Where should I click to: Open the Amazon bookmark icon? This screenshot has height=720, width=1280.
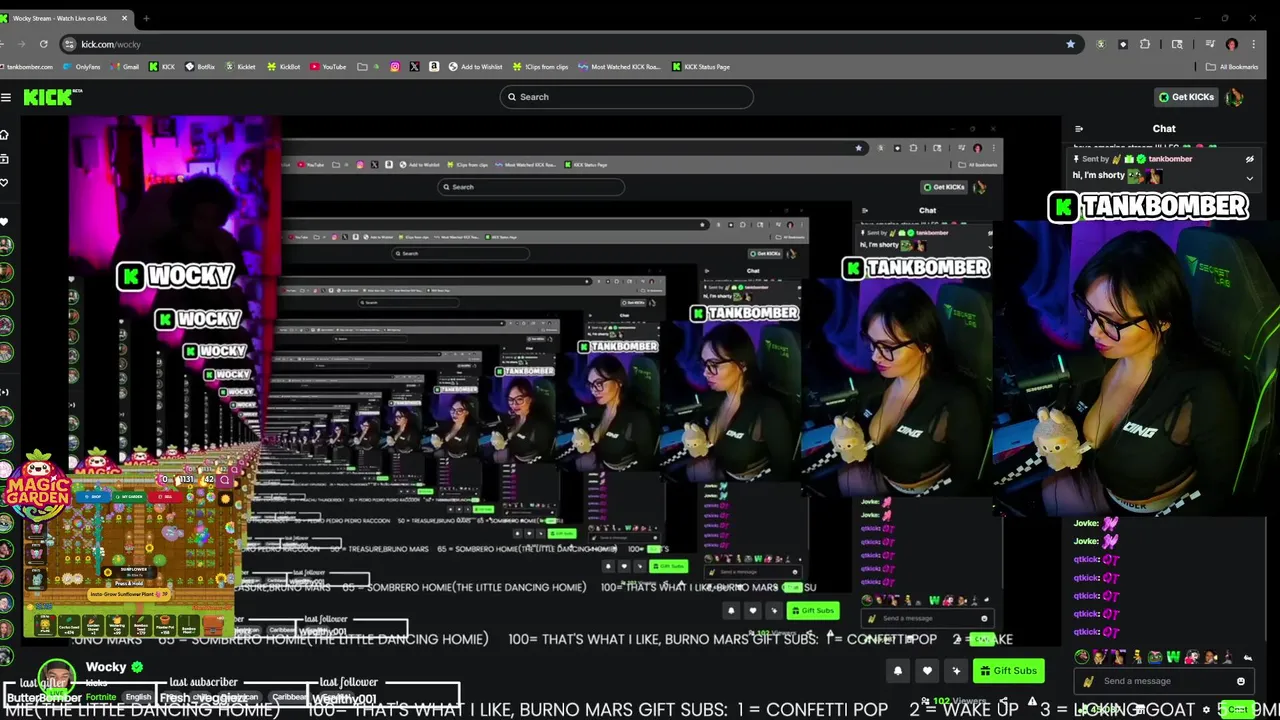tap(434, 67)
